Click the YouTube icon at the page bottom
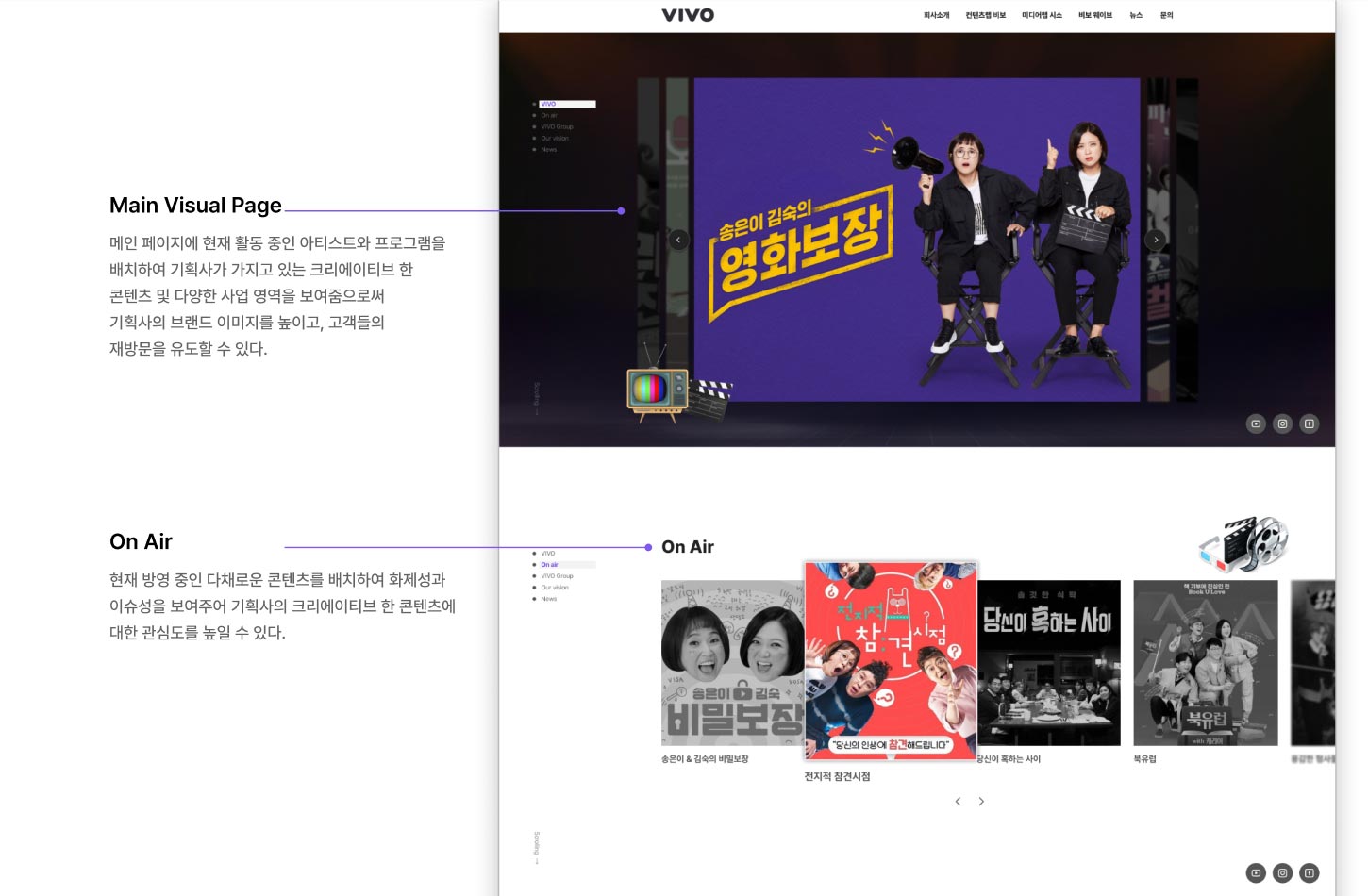1368x896 pixels. pyautogui.click(x=1256, y=873)
